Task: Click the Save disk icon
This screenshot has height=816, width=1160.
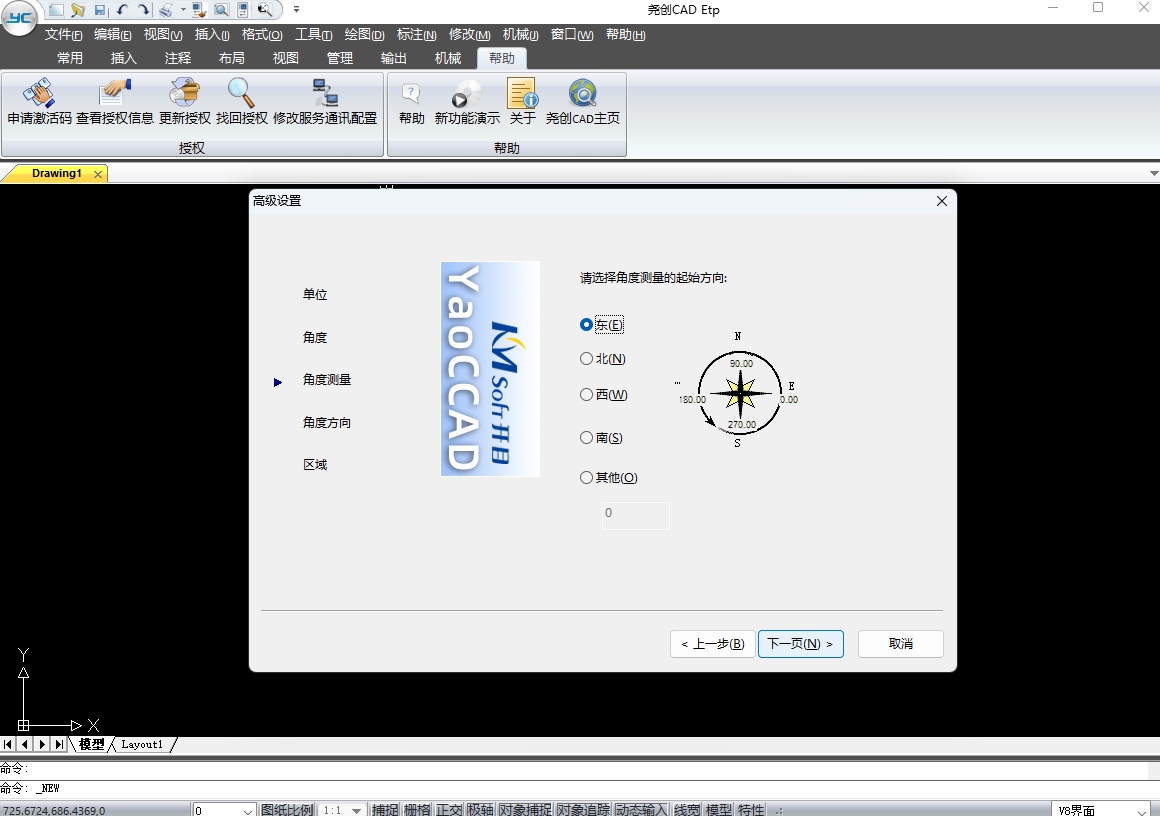Action: (x=100, y=10)
